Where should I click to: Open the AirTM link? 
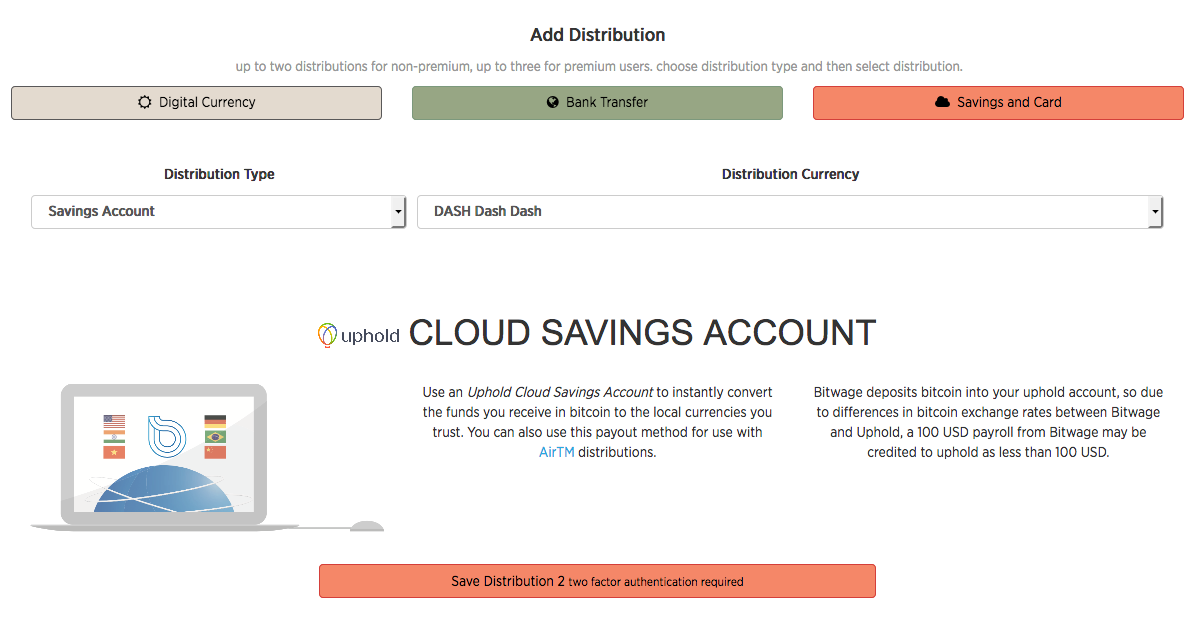(x=556, y=452)
